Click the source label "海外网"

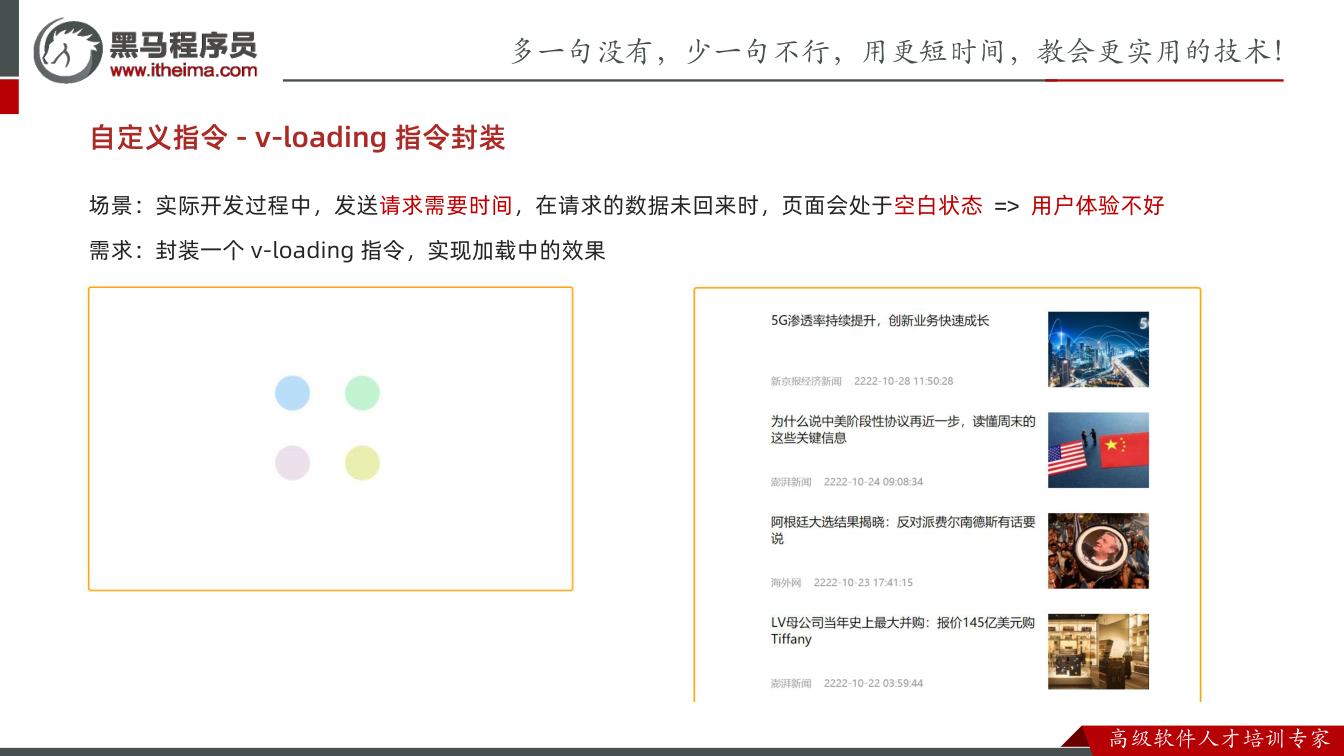[786, 583]
